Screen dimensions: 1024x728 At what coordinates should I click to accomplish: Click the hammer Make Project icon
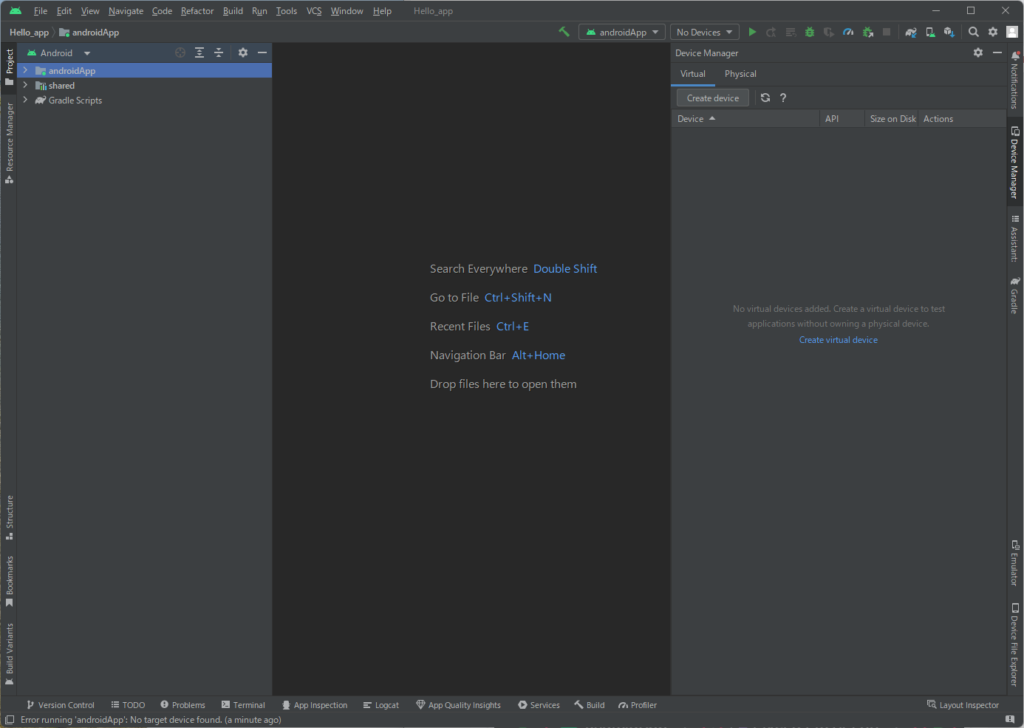[x=564, y=32]
